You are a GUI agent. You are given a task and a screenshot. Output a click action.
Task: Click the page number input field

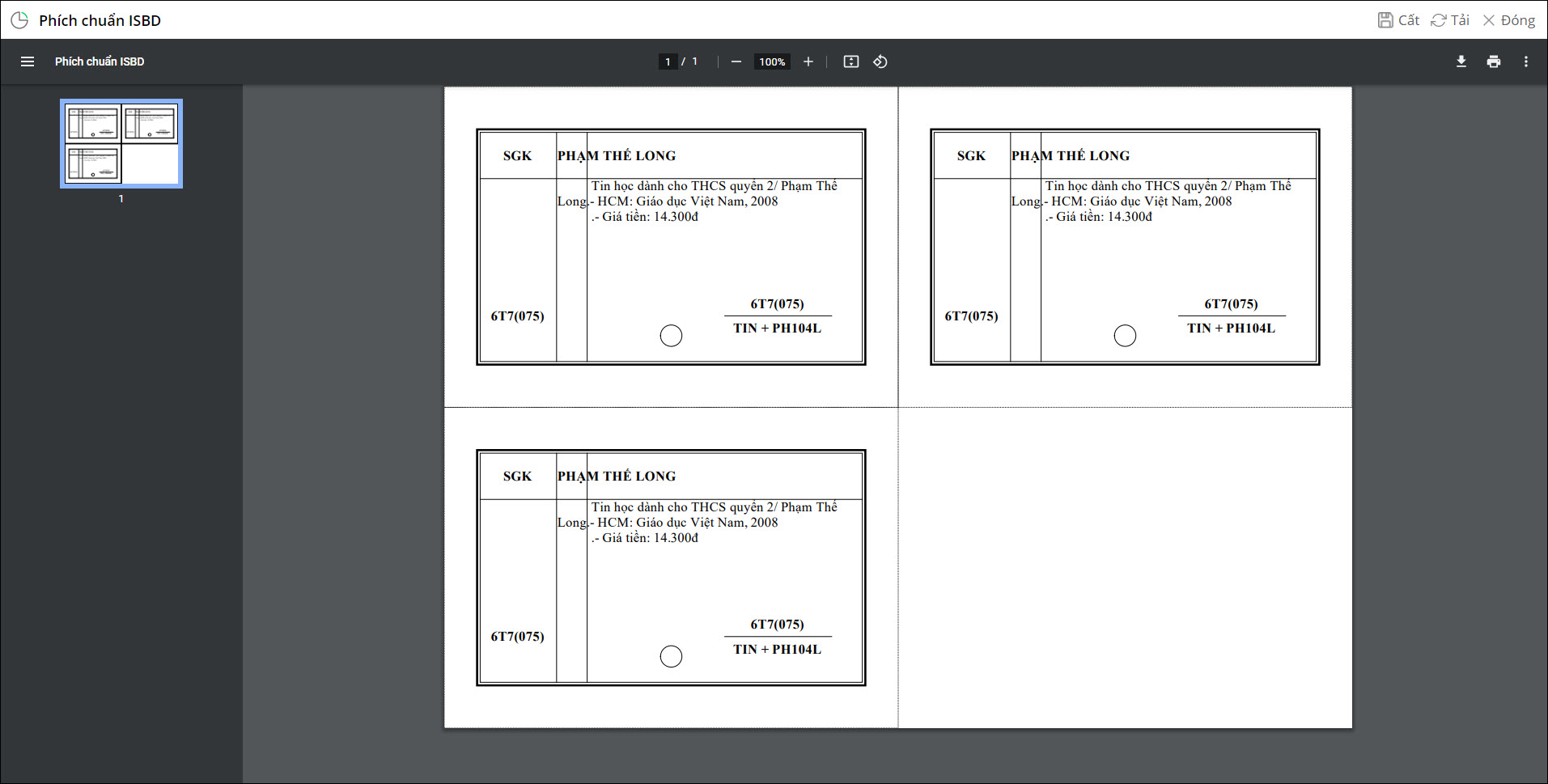[x=668, y=61]
